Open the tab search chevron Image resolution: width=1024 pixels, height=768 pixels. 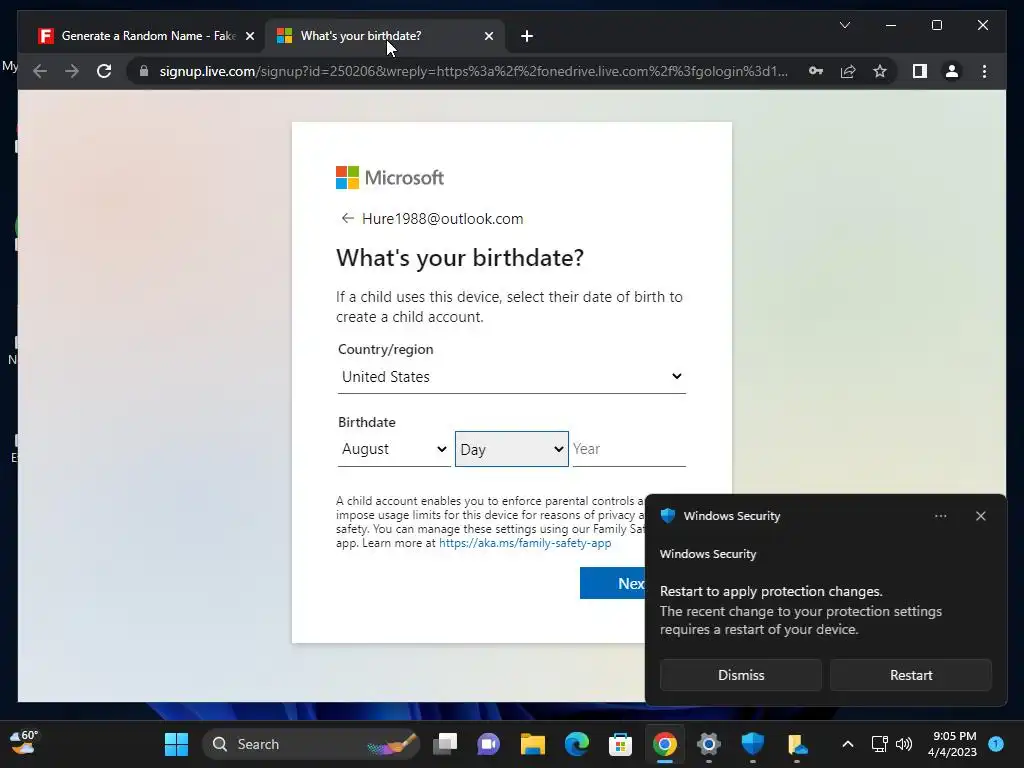click(844, 25)
